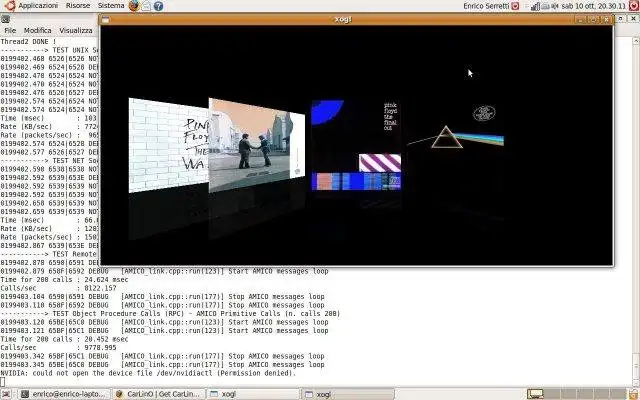Click the terminal window icon above File
The image size is (640, 400).
click(5, 19)
